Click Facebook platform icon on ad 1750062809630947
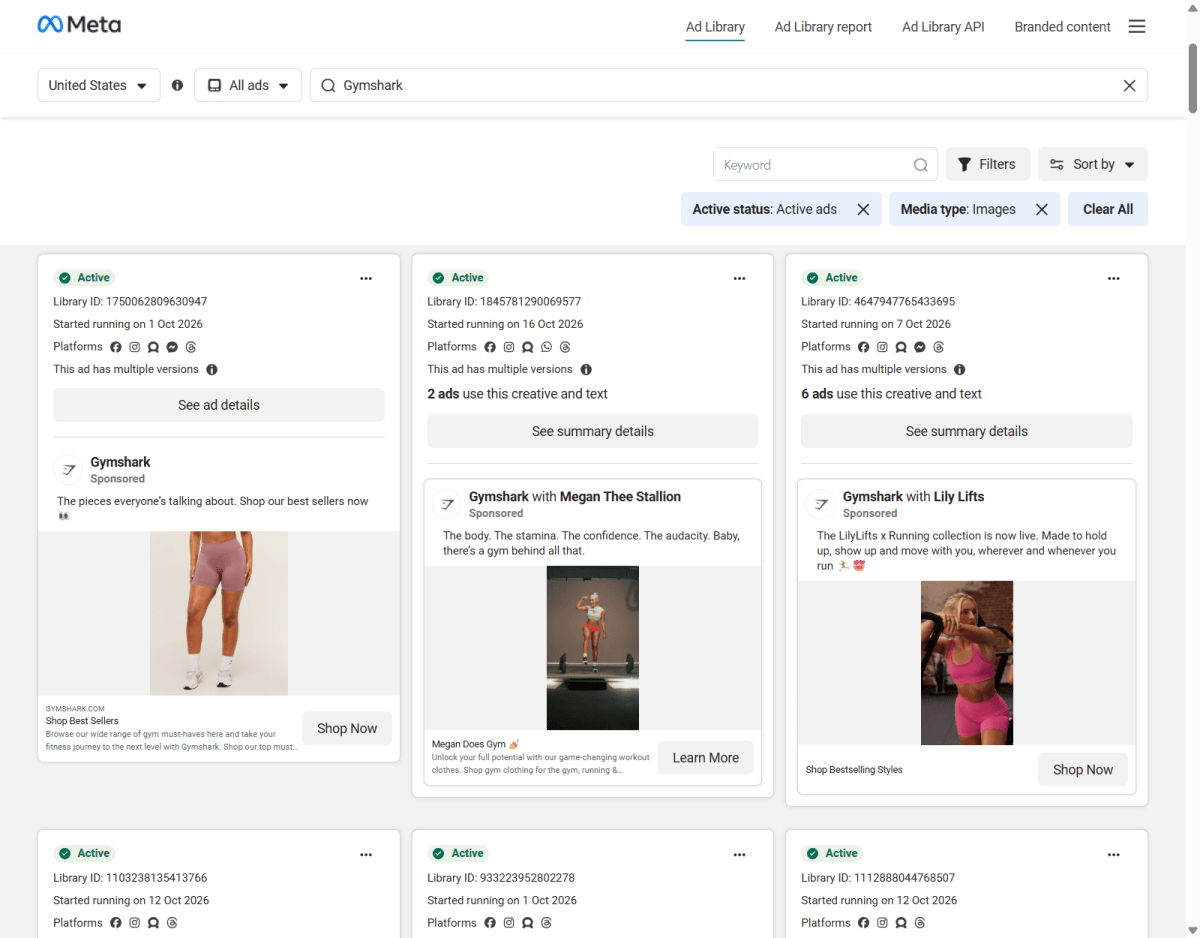This screenshot has width=1200, height=938. pyautogui.click(x=116, y=347)
